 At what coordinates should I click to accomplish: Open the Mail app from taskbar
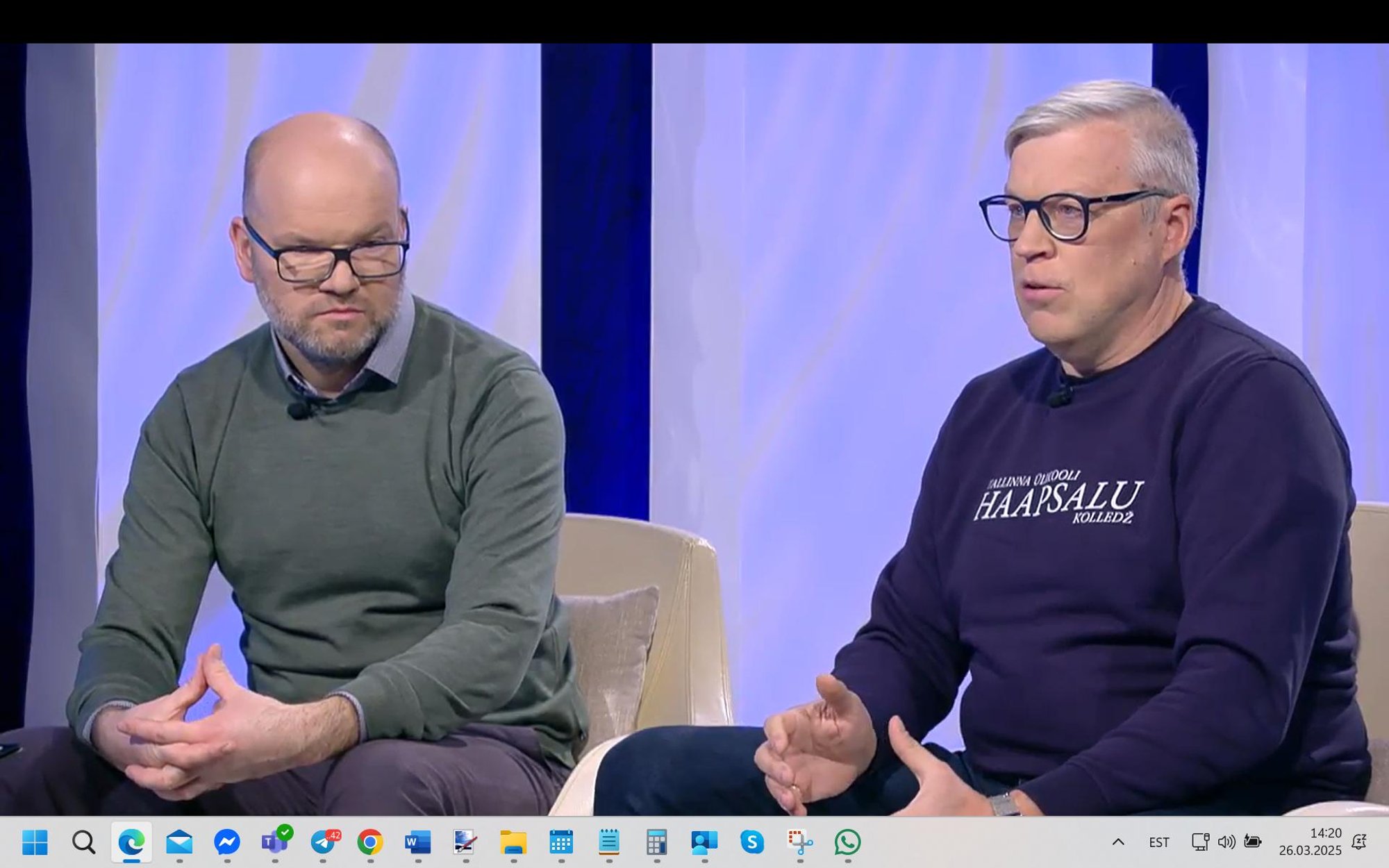[179, 842]
